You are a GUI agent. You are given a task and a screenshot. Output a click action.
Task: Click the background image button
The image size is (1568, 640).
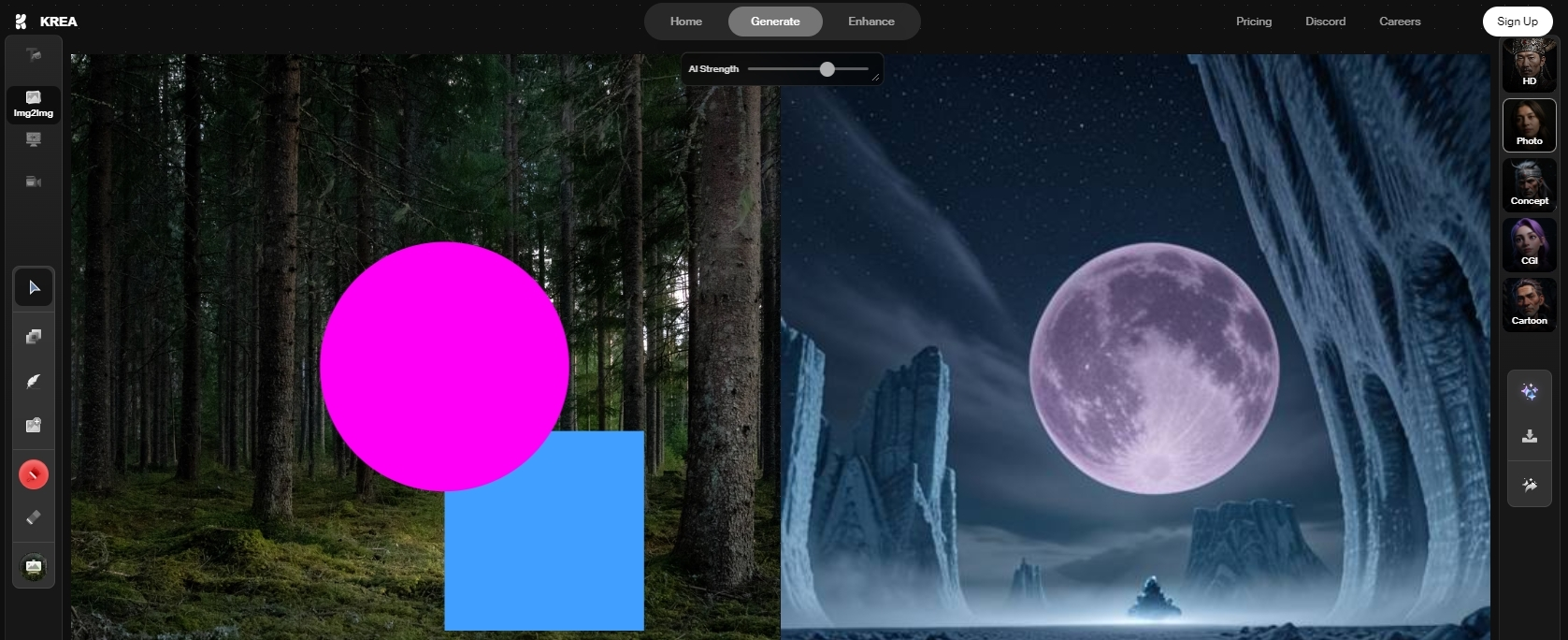pyautogui.click(x=34, y=567)
